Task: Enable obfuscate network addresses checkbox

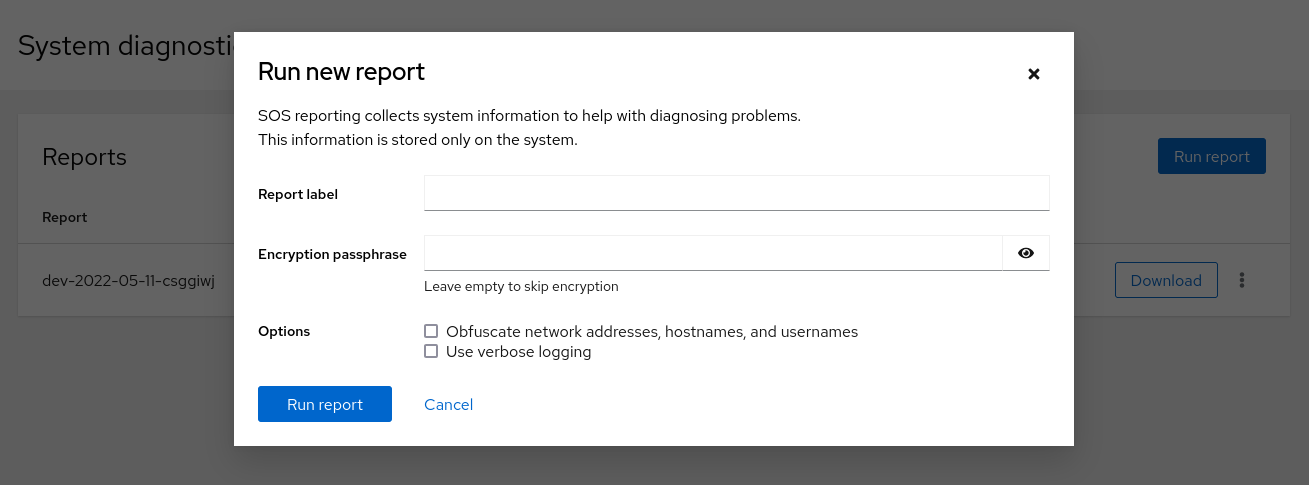Action: coord(431,331)
